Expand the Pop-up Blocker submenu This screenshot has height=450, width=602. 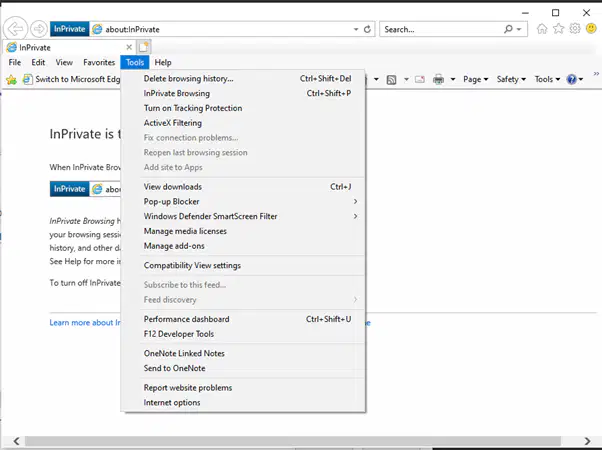pos(243,202)
